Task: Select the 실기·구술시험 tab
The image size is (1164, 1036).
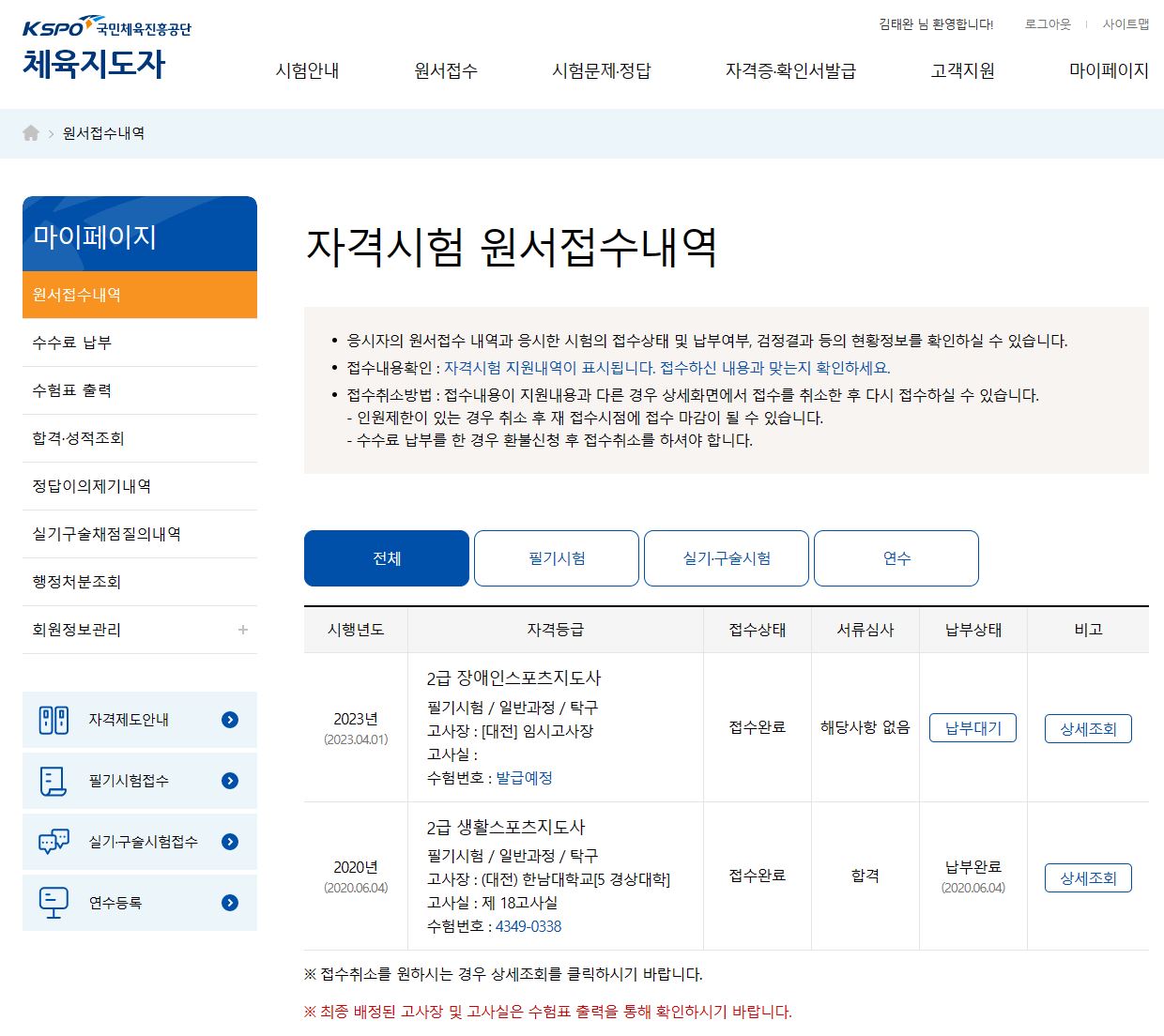Action: point(727,558)
